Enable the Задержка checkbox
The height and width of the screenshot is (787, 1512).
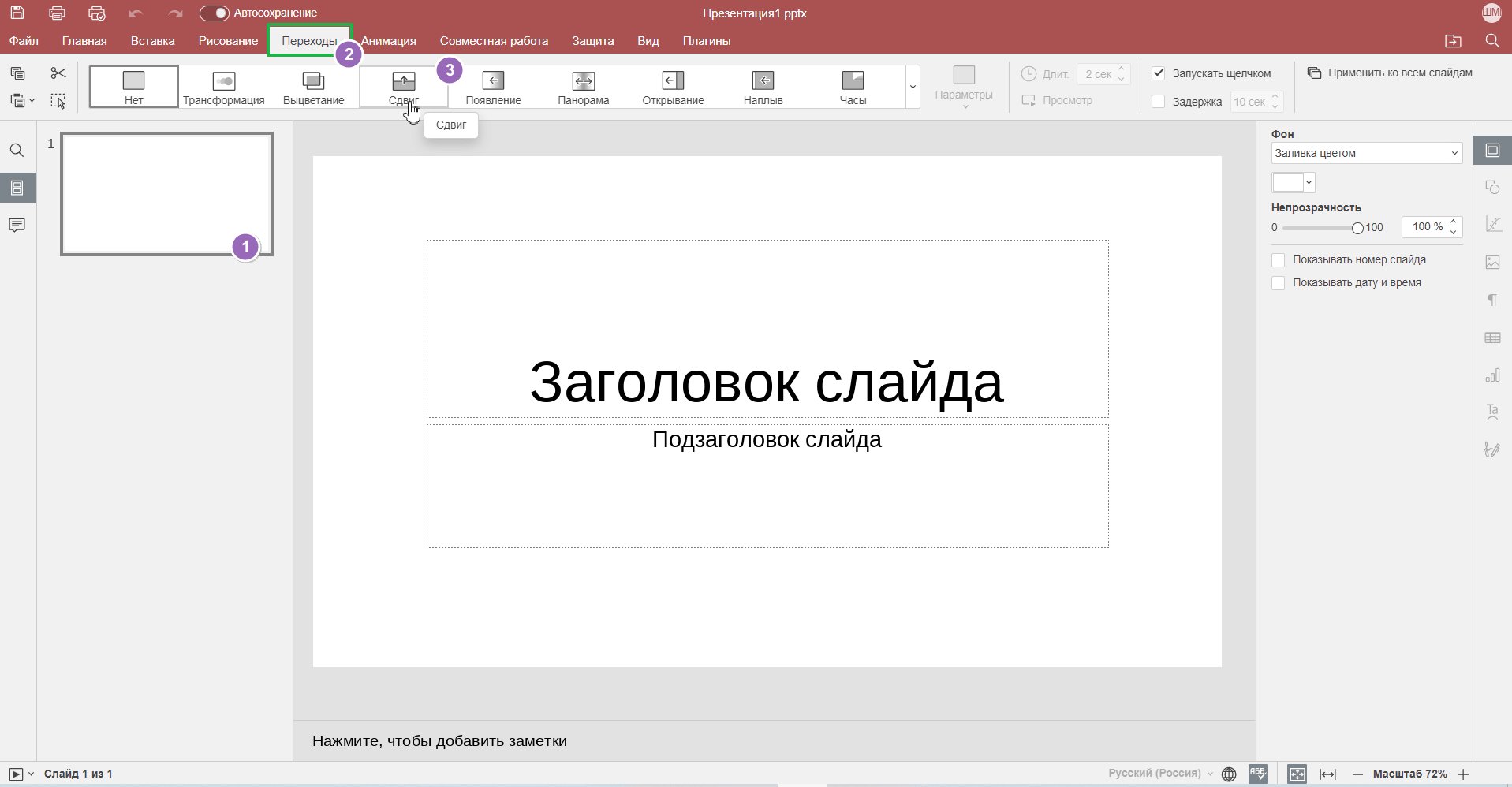pyautogui.click(x=1159, y=102)
